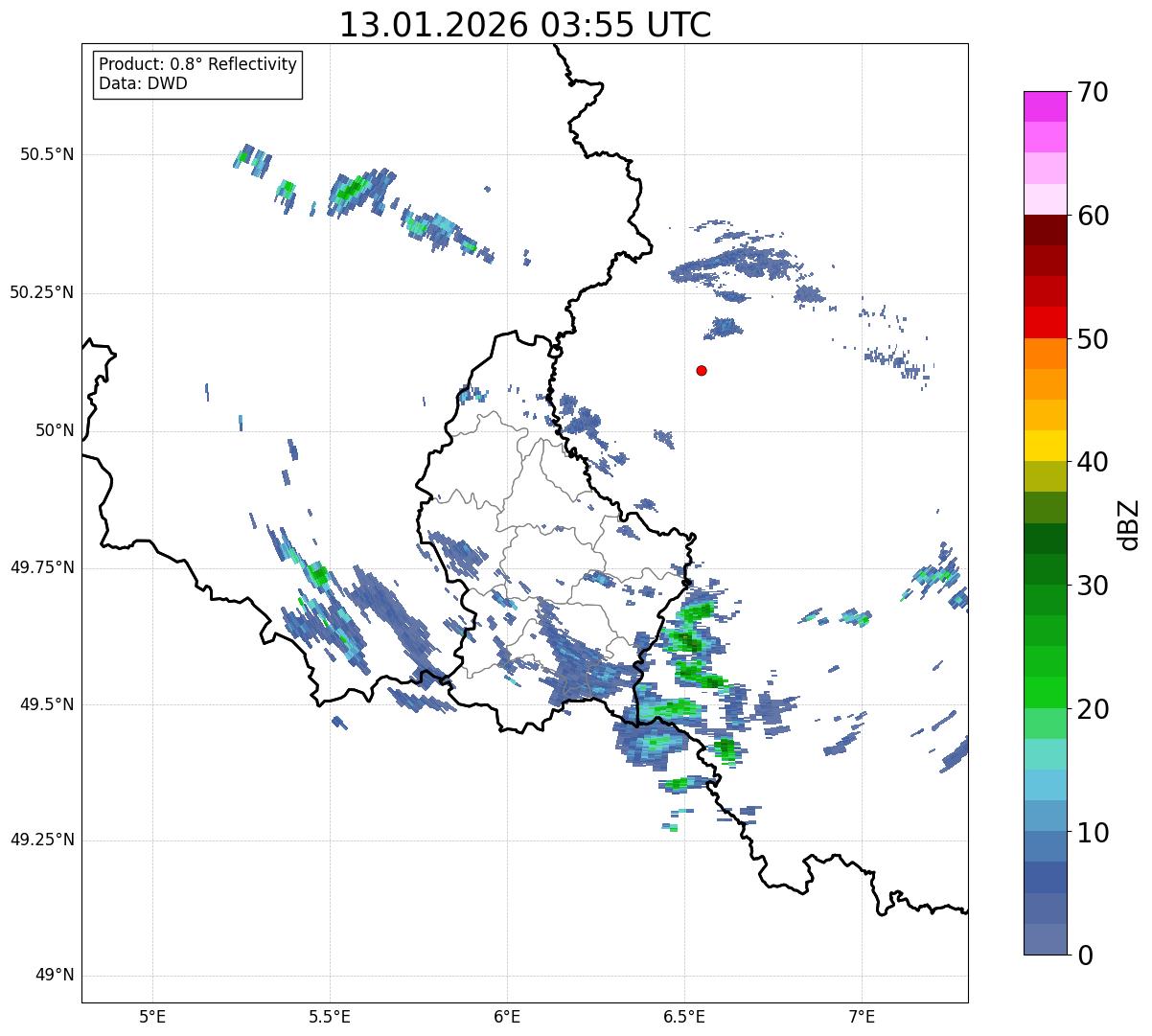
Task: Click the "Data: DWD" text
Action: click(x=143, y=83)
